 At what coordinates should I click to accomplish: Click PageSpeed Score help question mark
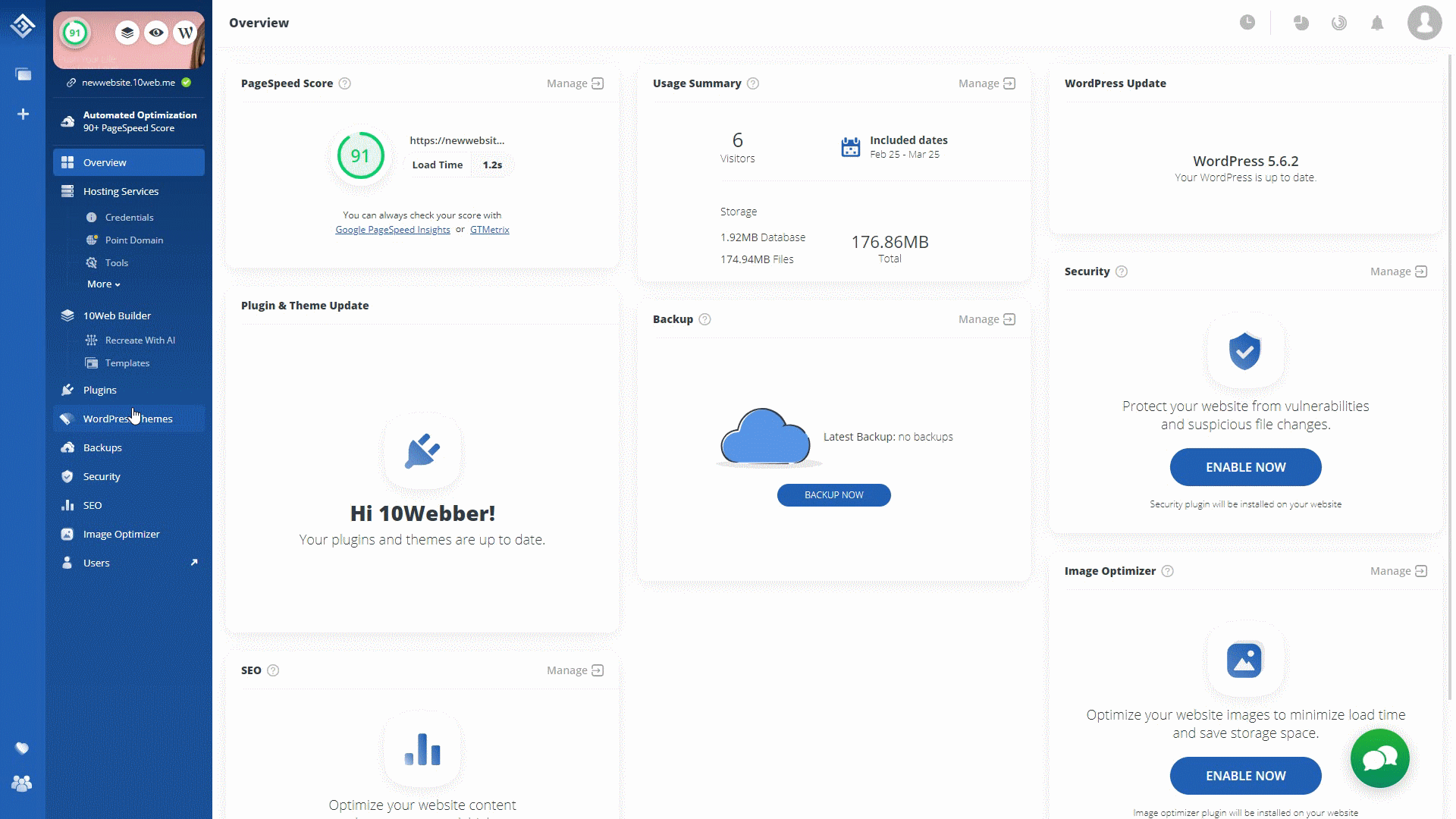click(345, 83)
